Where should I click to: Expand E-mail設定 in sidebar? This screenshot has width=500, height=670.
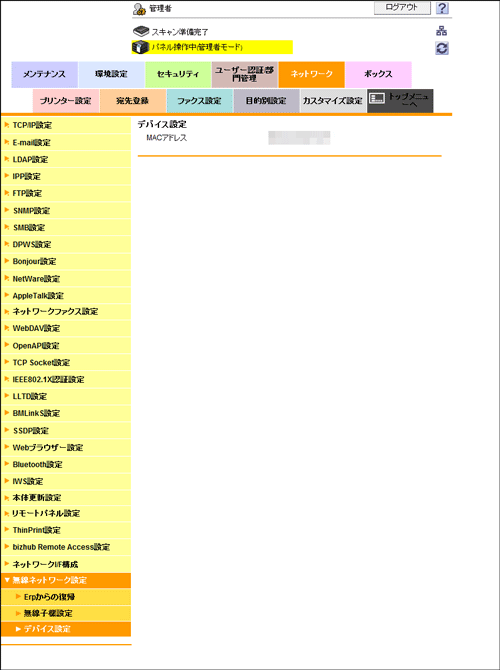[66, 143]
